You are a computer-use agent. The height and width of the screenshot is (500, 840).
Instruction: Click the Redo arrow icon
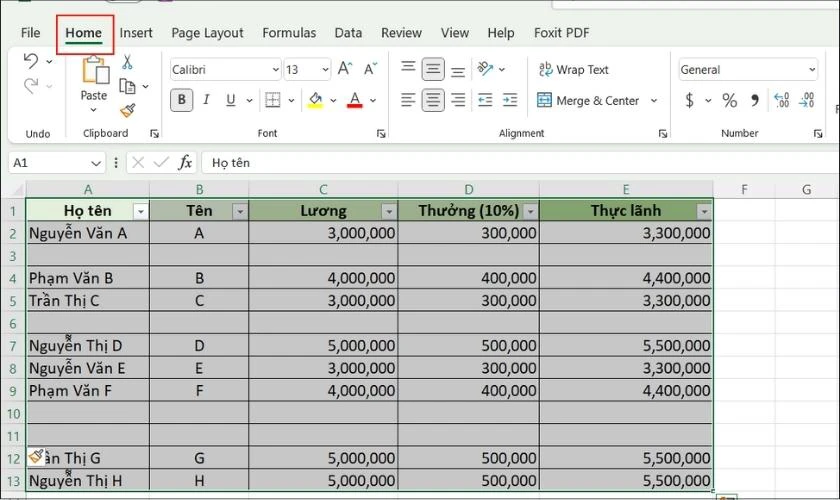[31, 85]
